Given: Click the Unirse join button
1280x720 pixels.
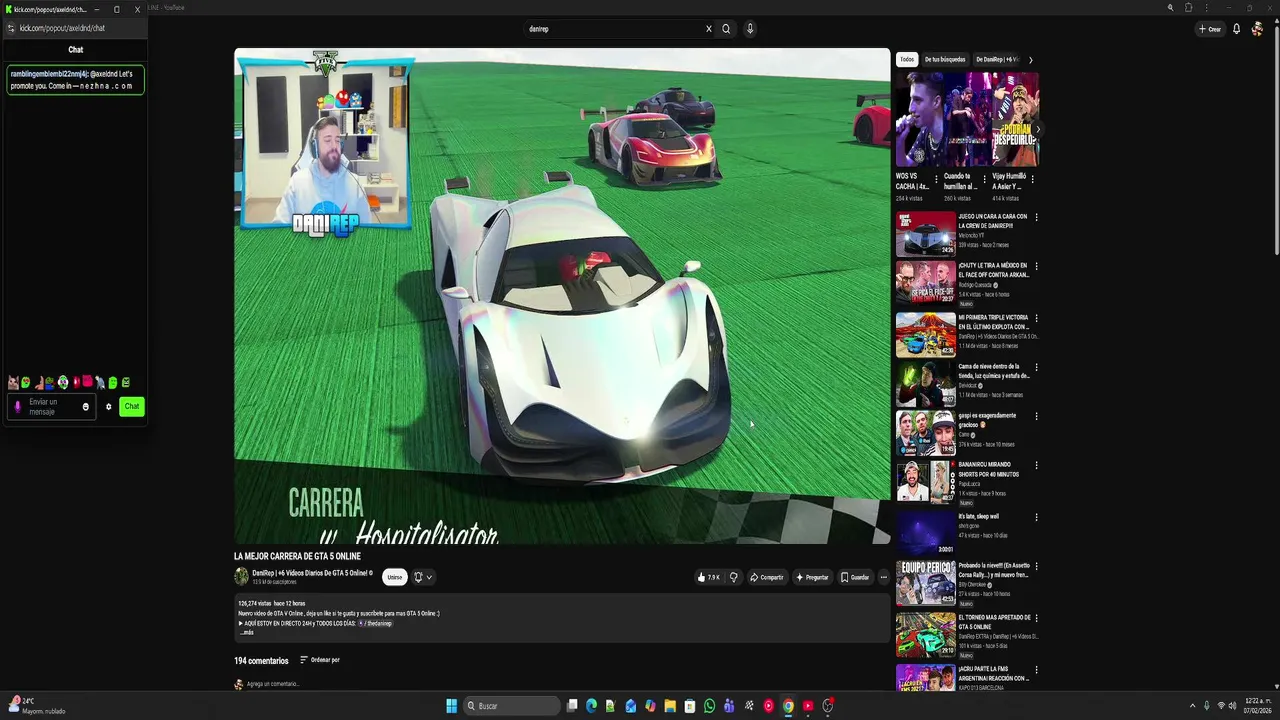Looking at the screenshot, I should 395,577.
